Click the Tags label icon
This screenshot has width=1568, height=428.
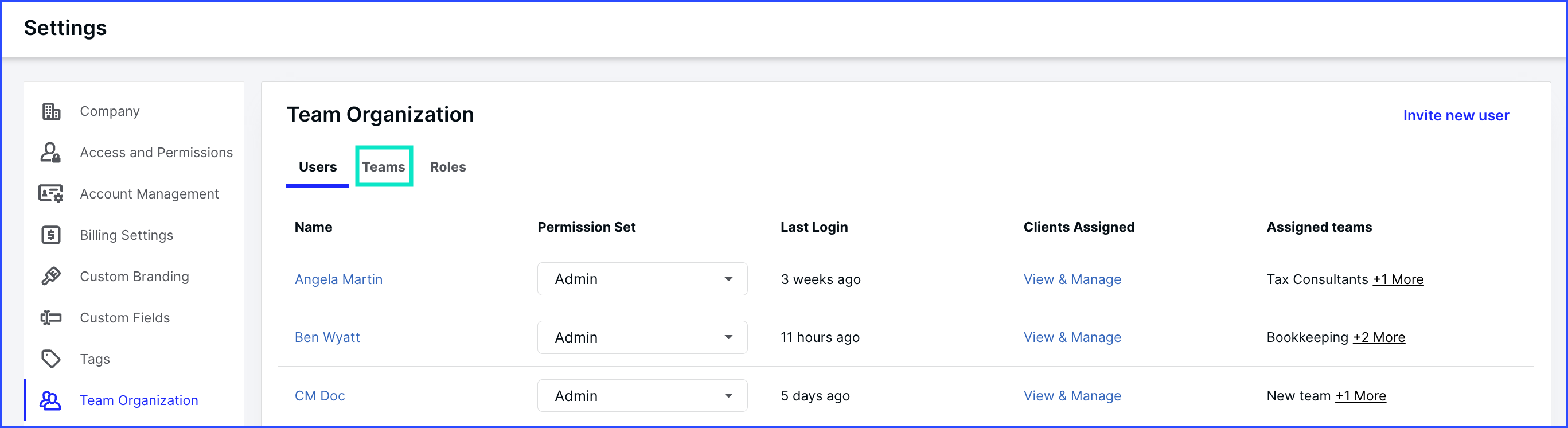click(x=51, y=359)
